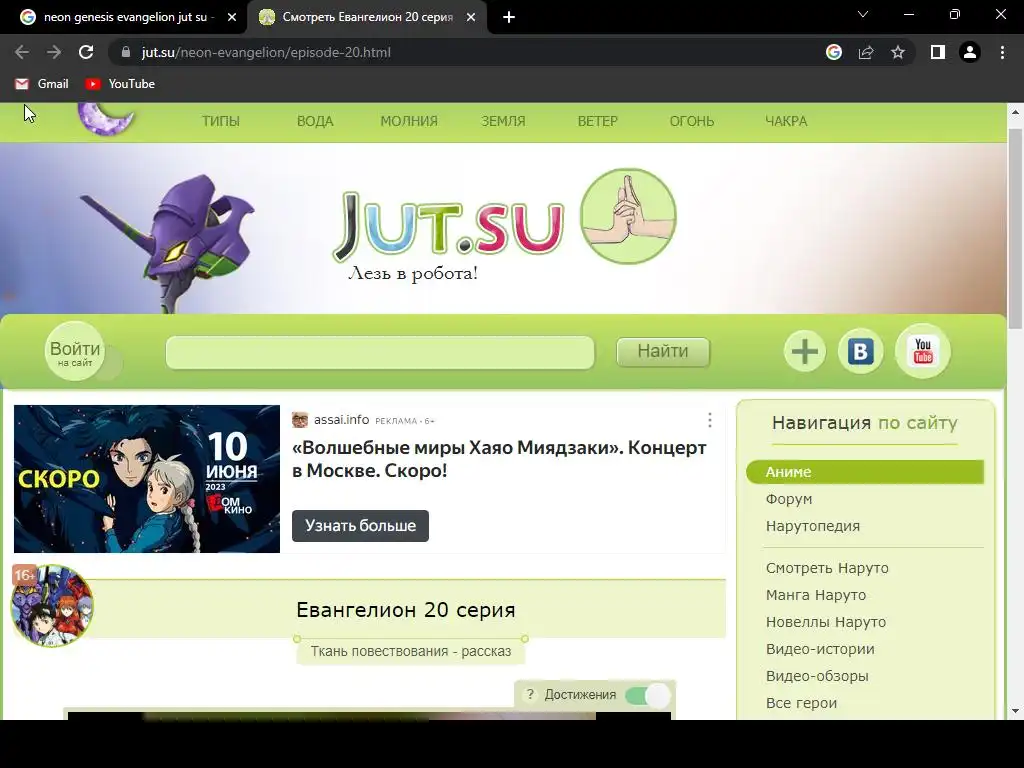Open Новеллы Наруто link
This screenshot has width=1024, height=768.
825,622
